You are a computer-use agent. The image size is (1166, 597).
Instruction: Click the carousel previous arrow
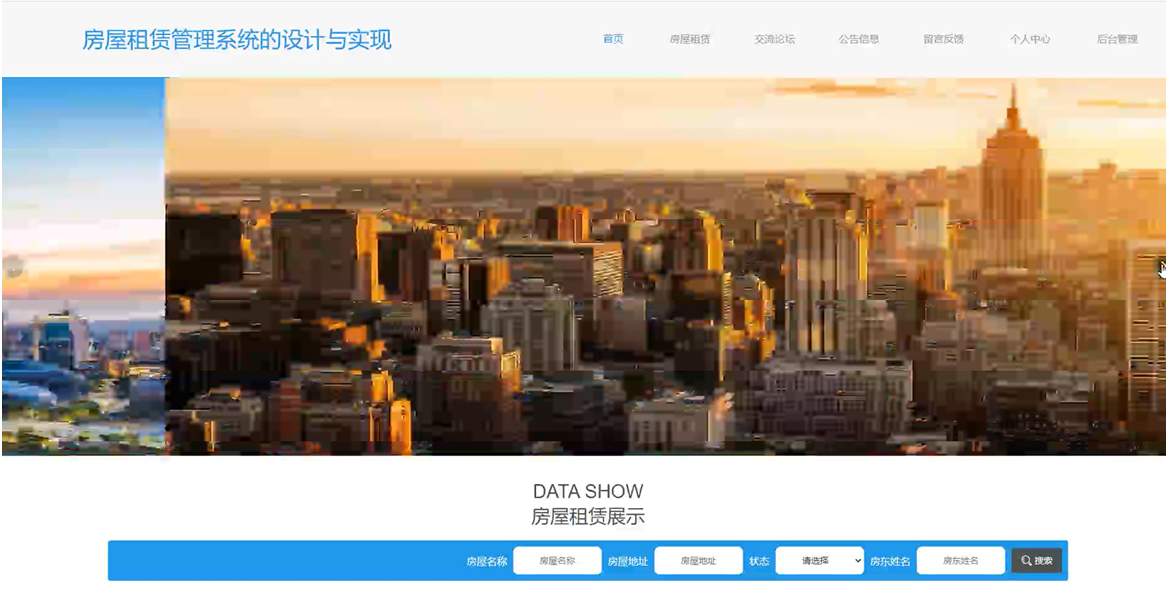[x=13, y=268]
